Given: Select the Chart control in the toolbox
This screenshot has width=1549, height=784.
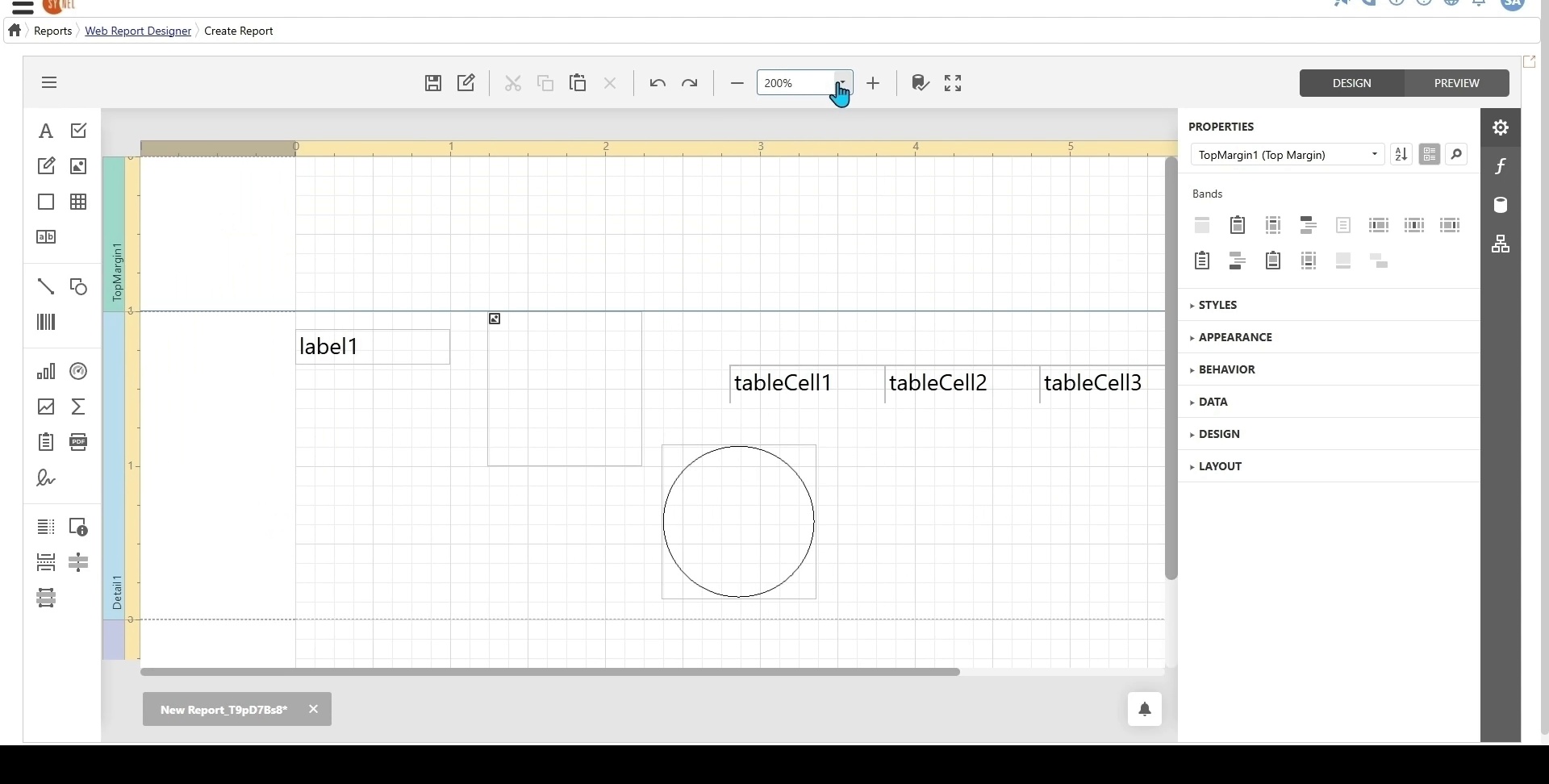Looking at the screenshot, I should point(46,371).
